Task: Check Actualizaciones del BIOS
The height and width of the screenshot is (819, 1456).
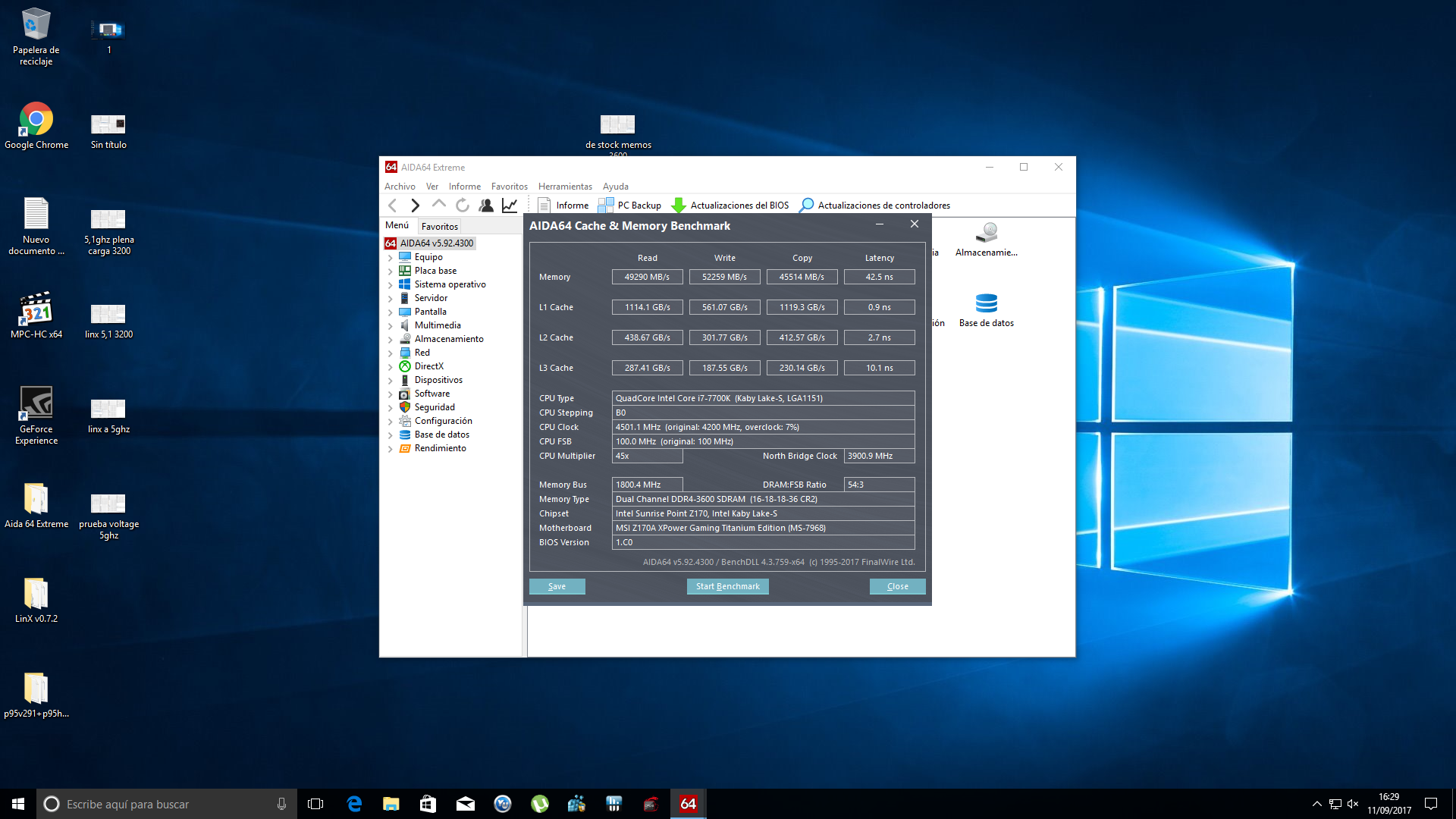Action: [730, 206]
